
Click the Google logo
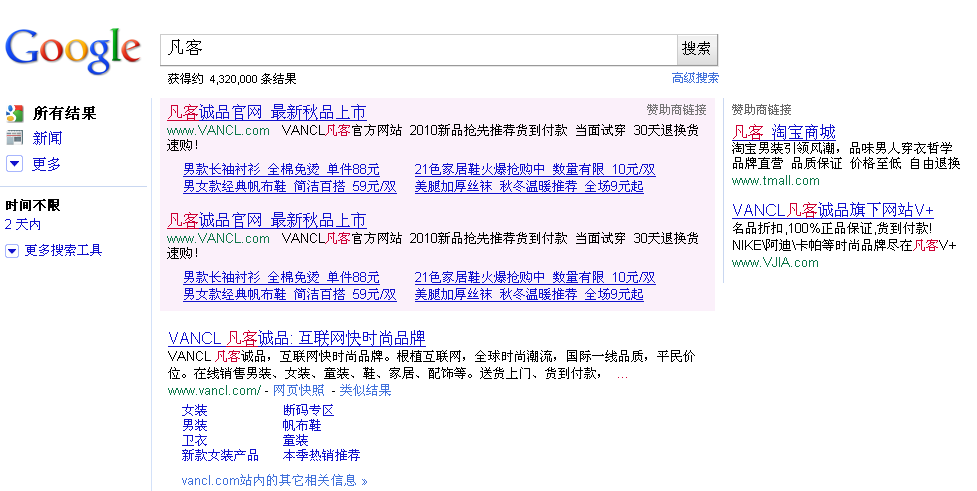click(x=73, y=51)
